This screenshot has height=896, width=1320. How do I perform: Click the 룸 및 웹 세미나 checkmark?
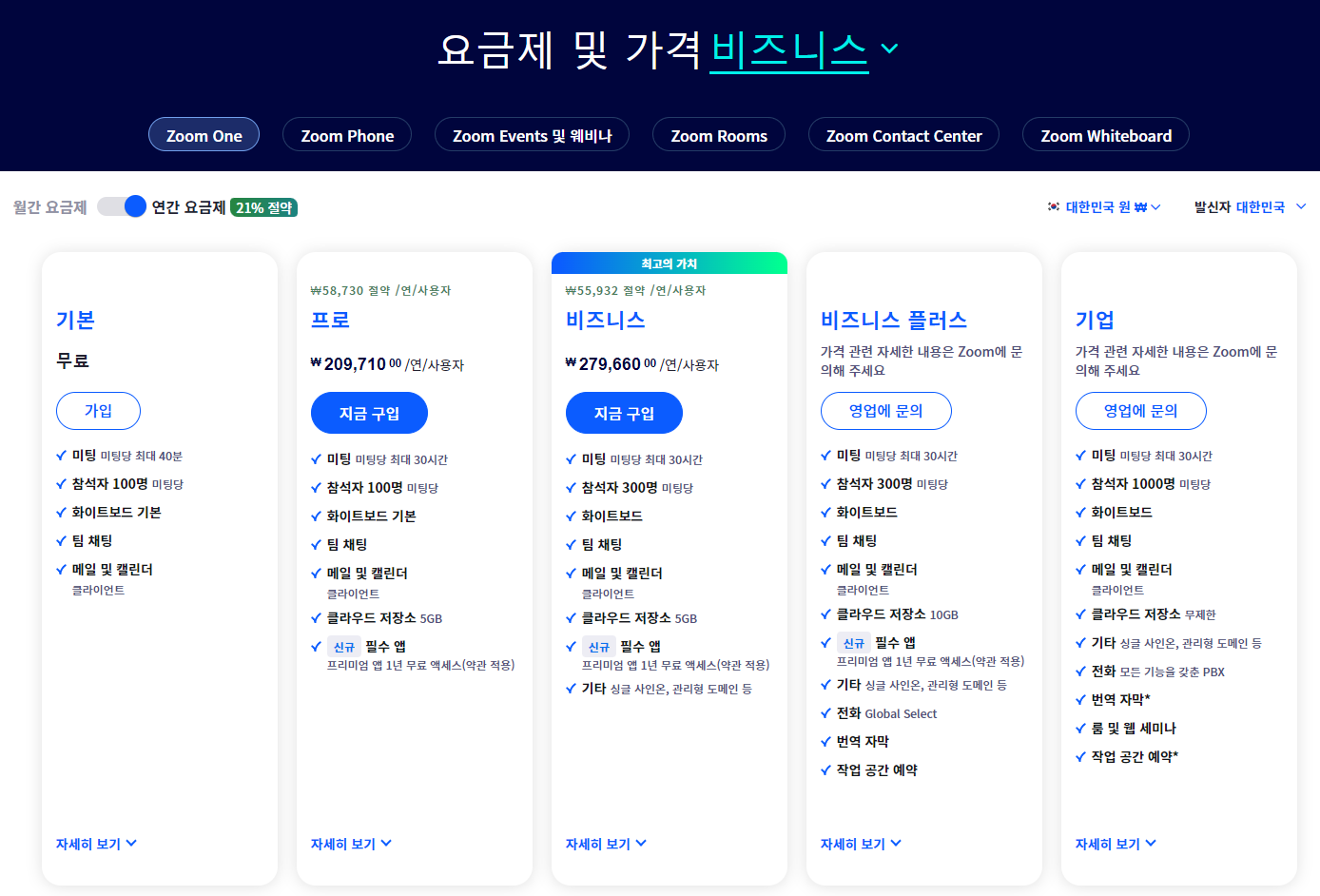pyautogui.click(x=1081, y=729)
